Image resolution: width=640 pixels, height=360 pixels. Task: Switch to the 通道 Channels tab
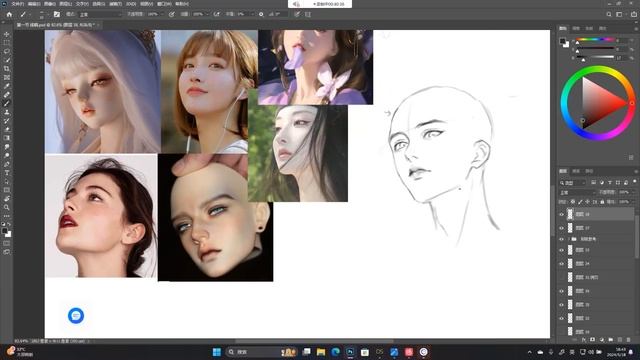576,171
